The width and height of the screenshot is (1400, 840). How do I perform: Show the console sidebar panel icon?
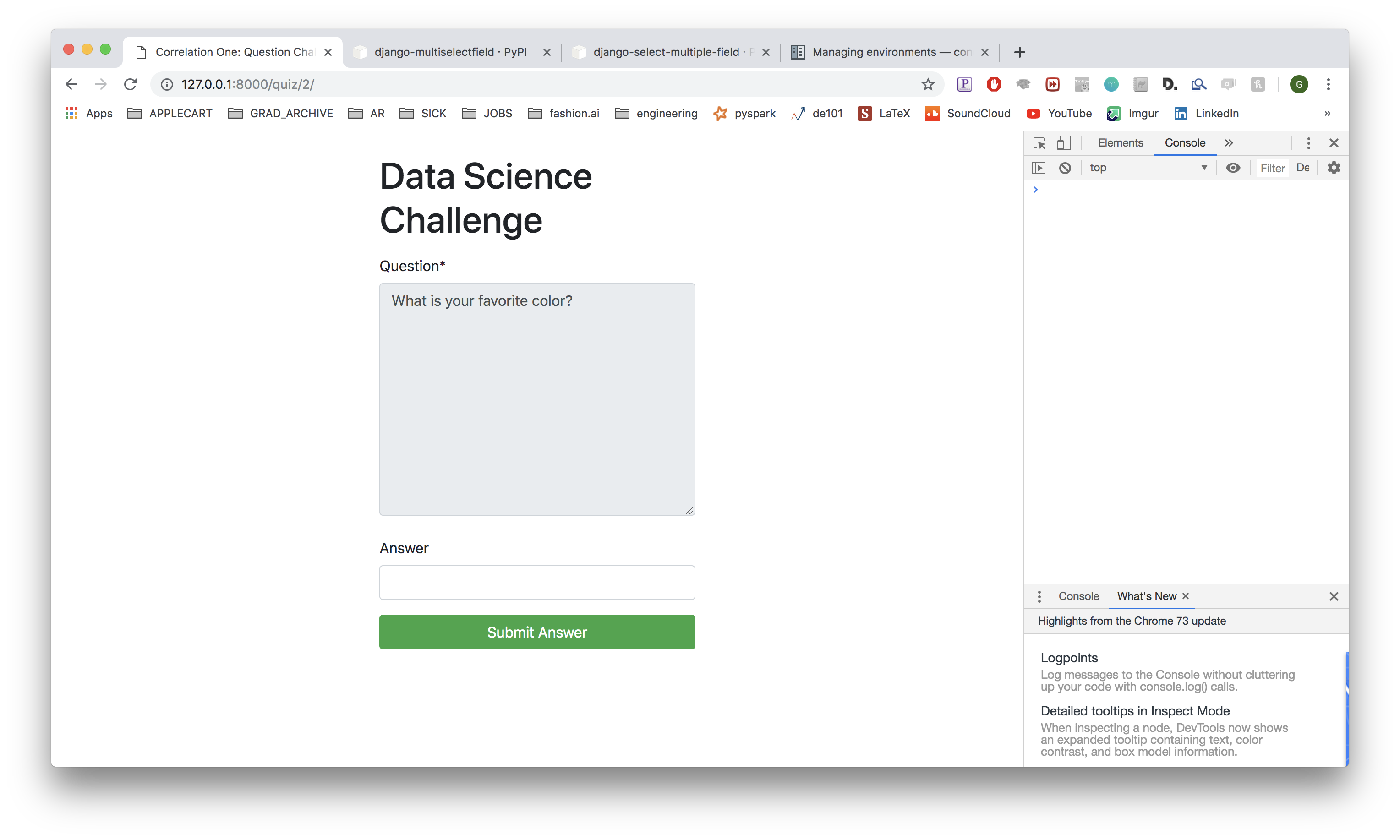pos(1038,168)
